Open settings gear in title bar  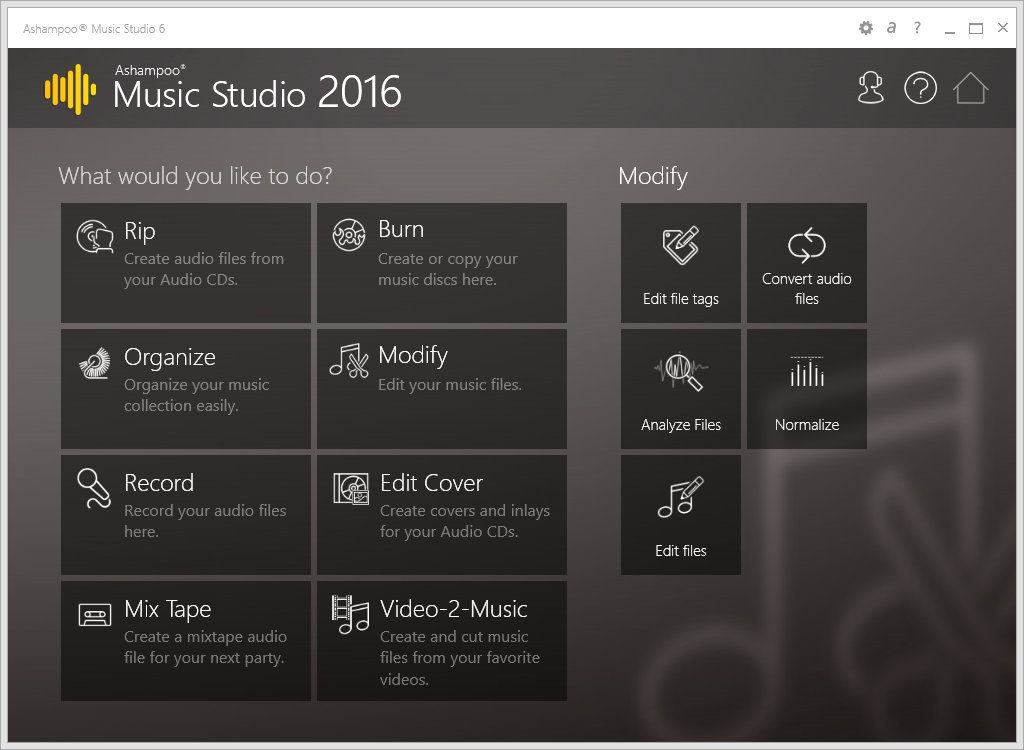(x=866, y=28)
